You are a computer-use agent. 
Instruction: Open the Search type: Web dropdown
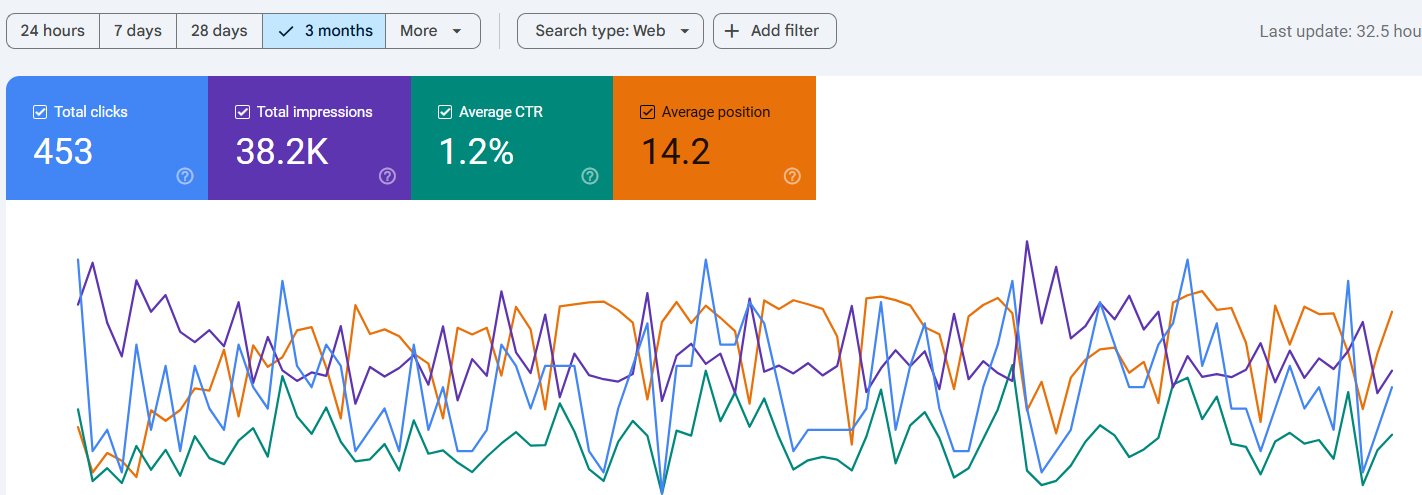pyautogui.click(x=610, y=31)
